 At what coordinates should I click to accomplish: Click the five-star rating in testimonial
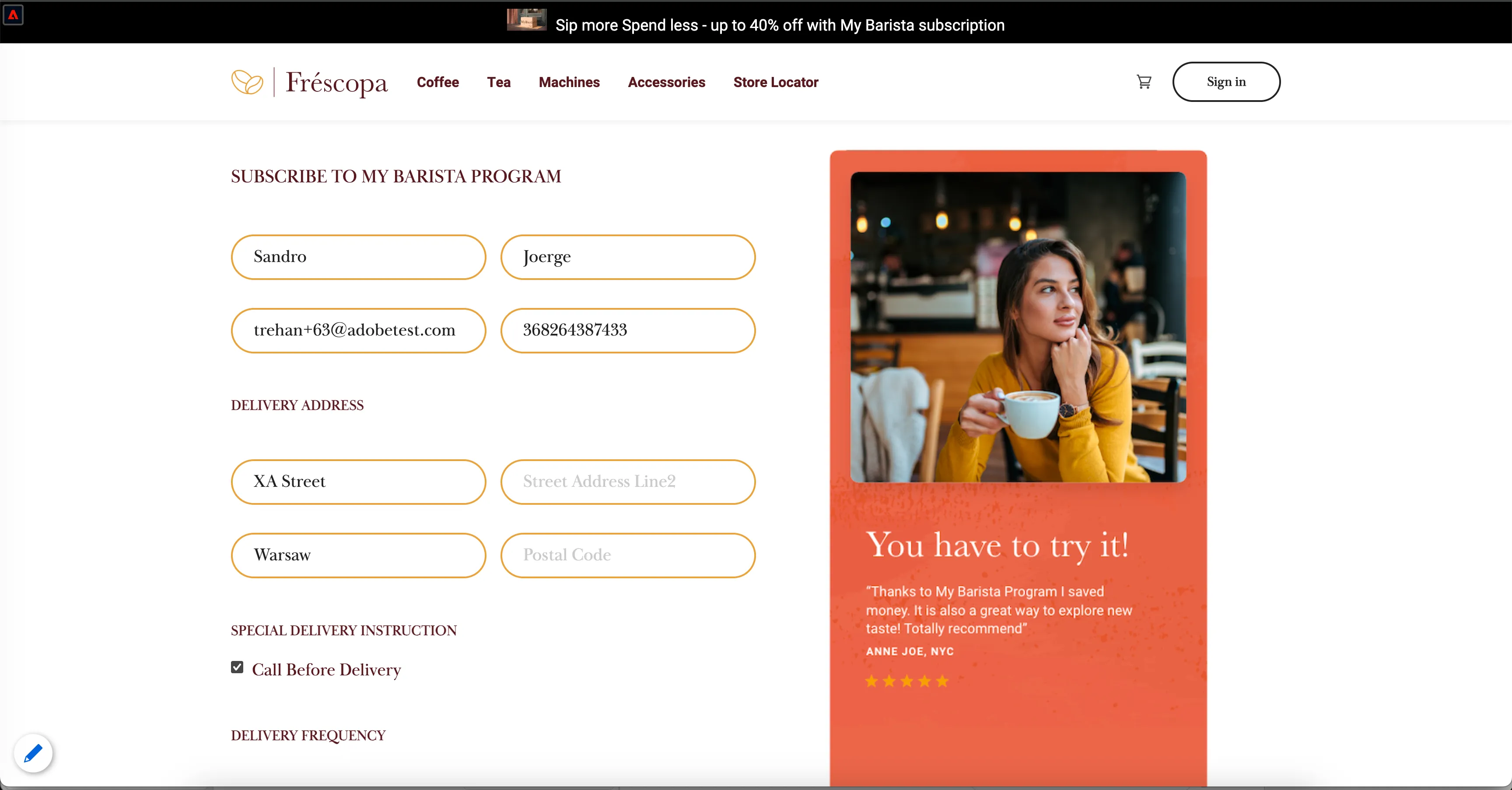click(907, 682)
